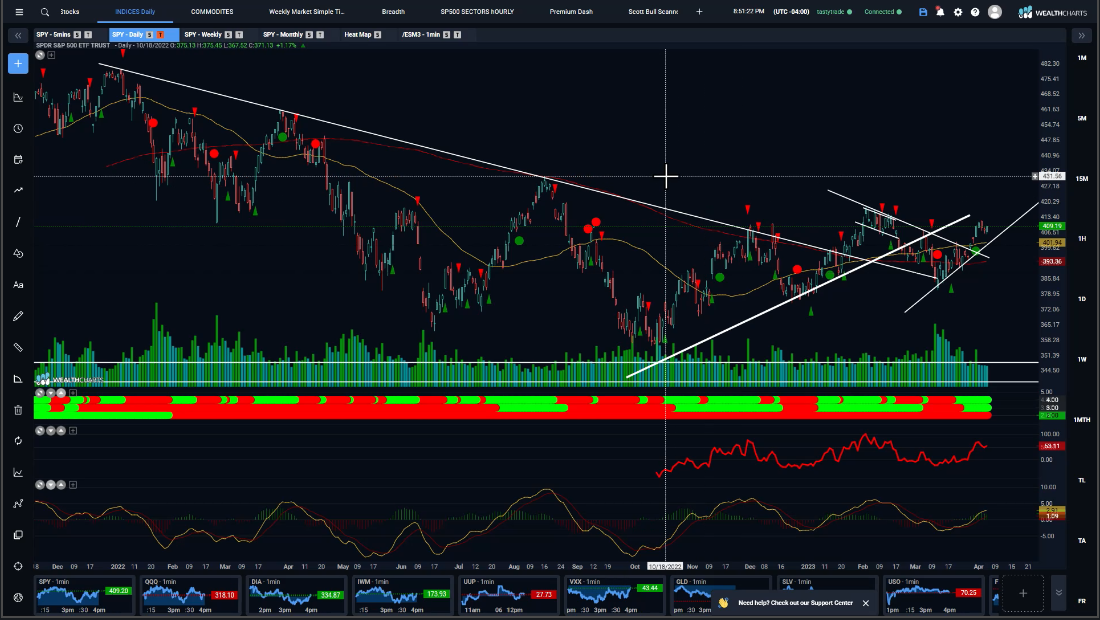
Task: Toggle the orange T badge on SPY - Daily tab
Action: tap(160, 34)
